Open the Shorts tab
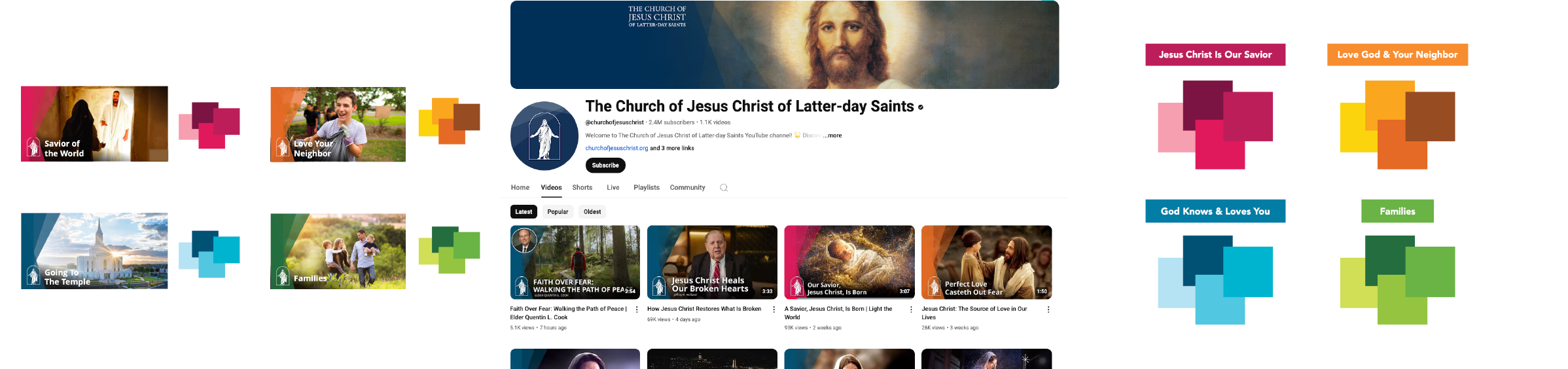 582,188
